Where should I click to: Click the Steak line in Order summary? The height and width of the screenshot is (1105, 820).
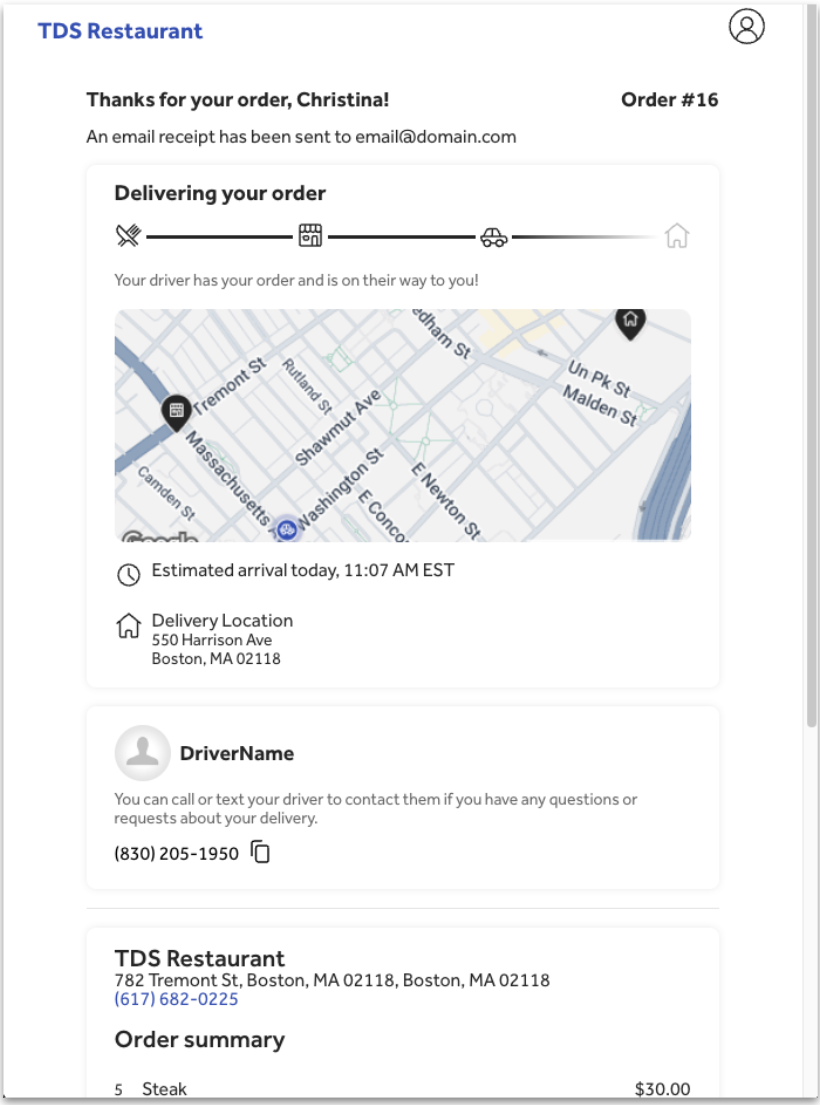pos(164,1090)
